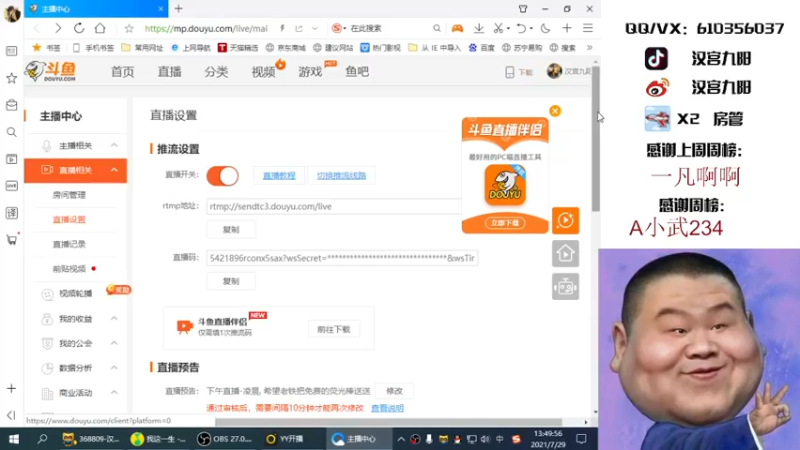The image size is (800, 450).
Task: Click the Douyu logo
Action: 51,71
